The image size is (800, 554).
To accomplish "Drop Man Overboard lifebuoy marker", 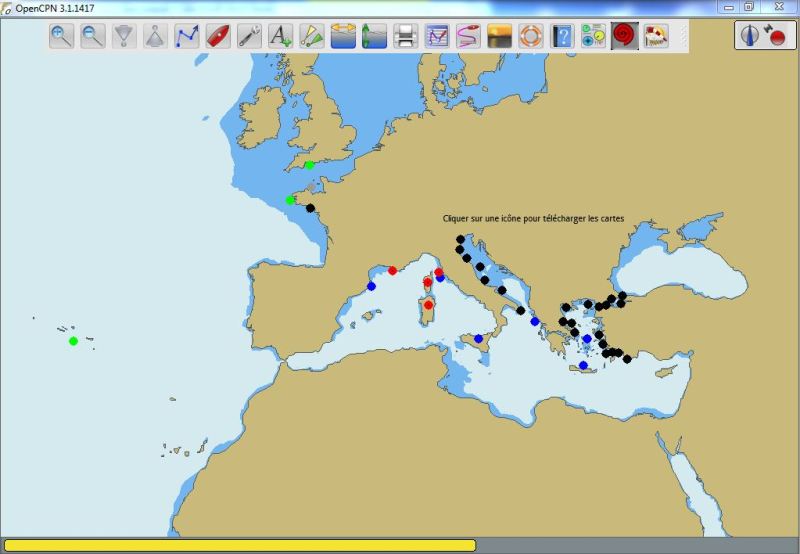I will 531,36.
